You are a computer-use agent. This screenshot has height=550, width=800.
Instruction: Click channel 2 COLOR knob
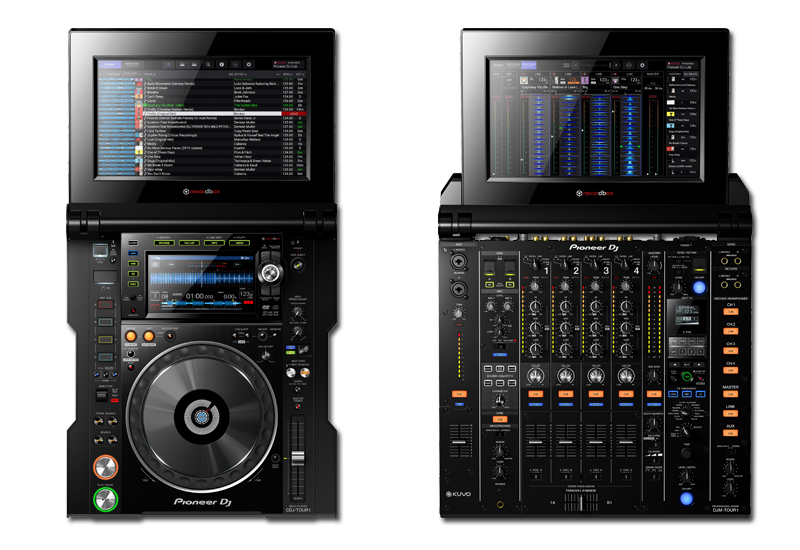(565, 376)
